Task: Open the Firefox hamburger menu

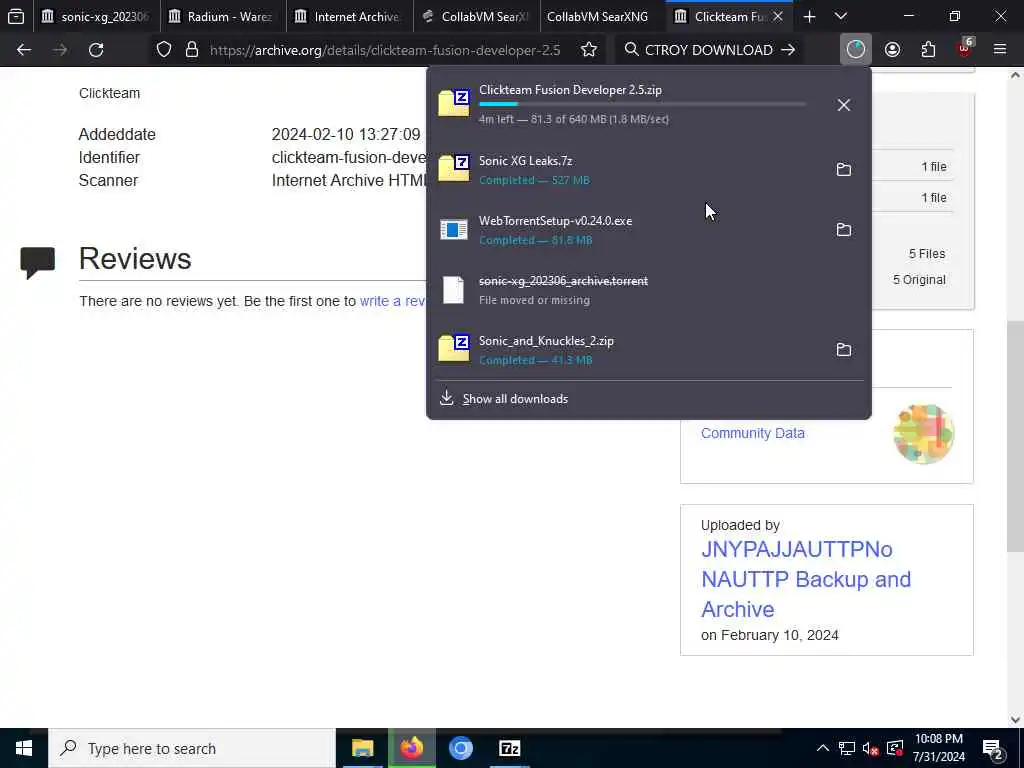Action: pos(1000,50)
